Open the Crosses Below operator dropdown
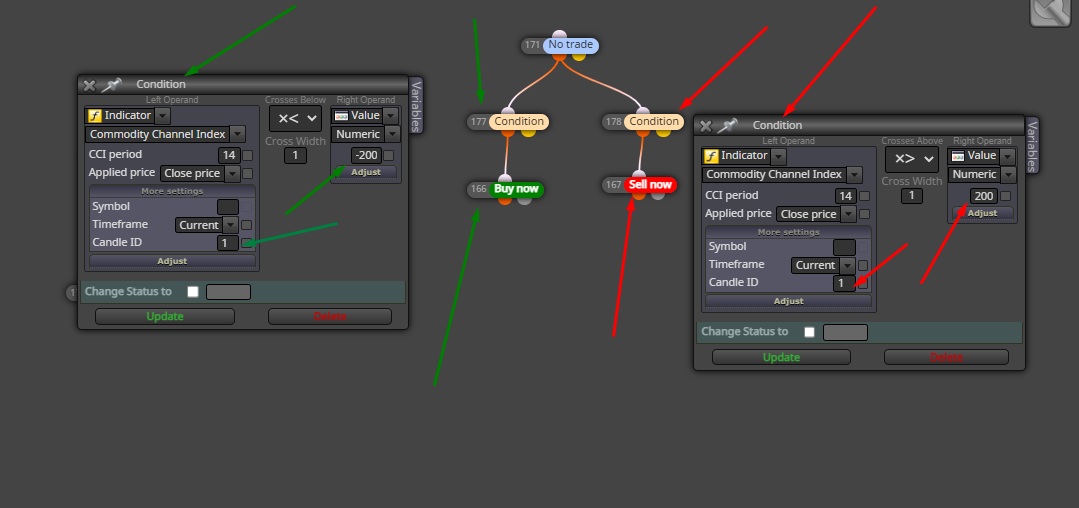 pyautogui.click(x=295, y=118)
